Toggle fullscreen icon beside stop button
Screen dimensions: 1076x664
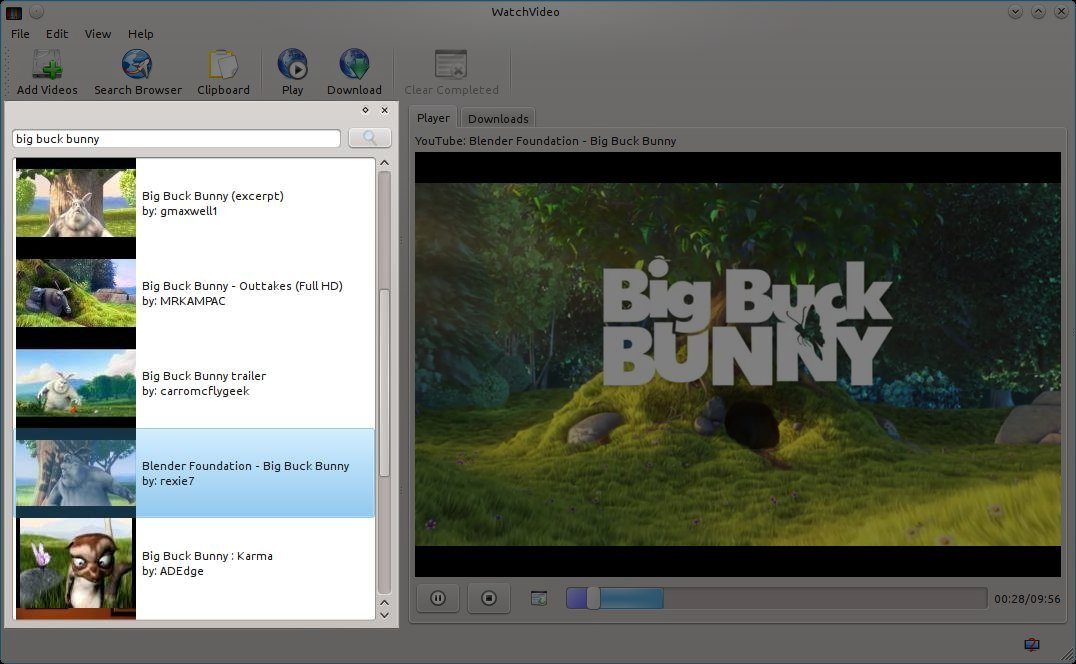539,598
